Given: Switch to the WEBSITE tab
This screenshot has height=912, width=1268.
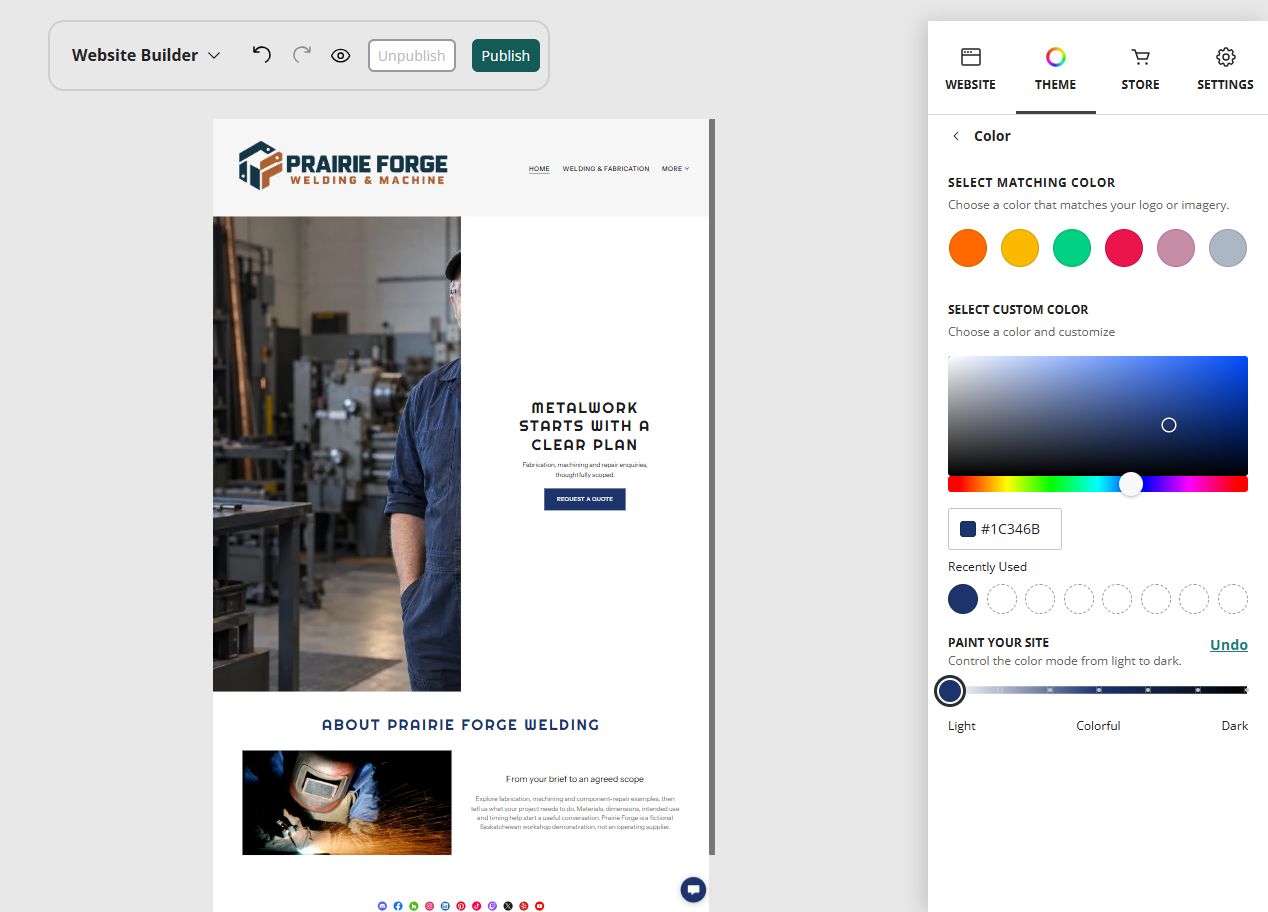Looking at the screenshot, I should 970,69.
